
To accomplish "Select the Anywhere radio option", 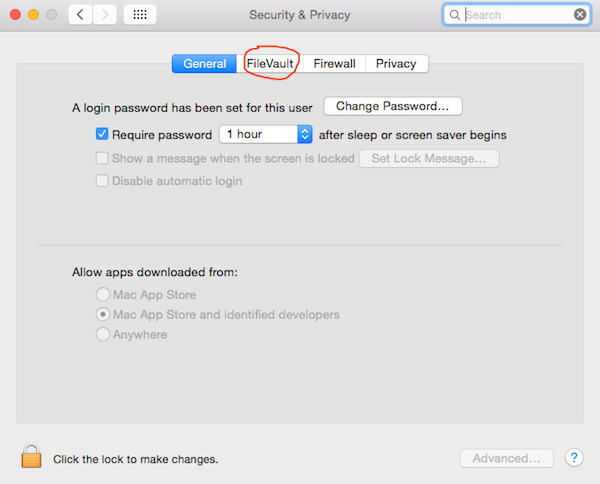I will (x=103, y=334).
